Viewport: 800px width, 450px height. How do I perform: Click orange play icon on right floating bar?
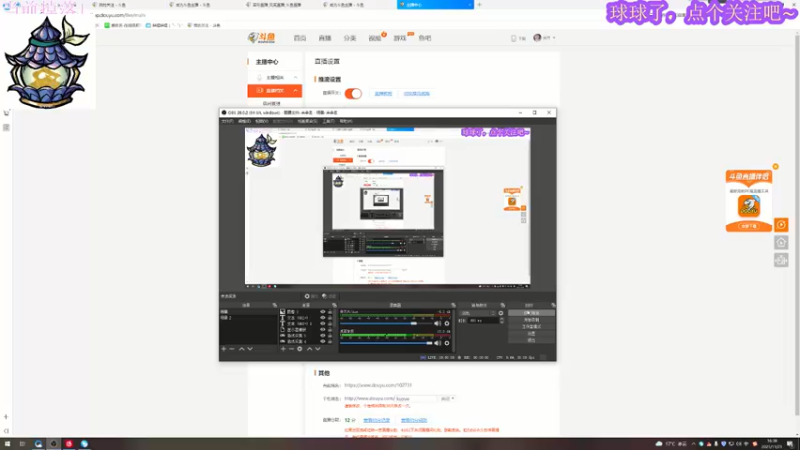[x=781, y=225]
